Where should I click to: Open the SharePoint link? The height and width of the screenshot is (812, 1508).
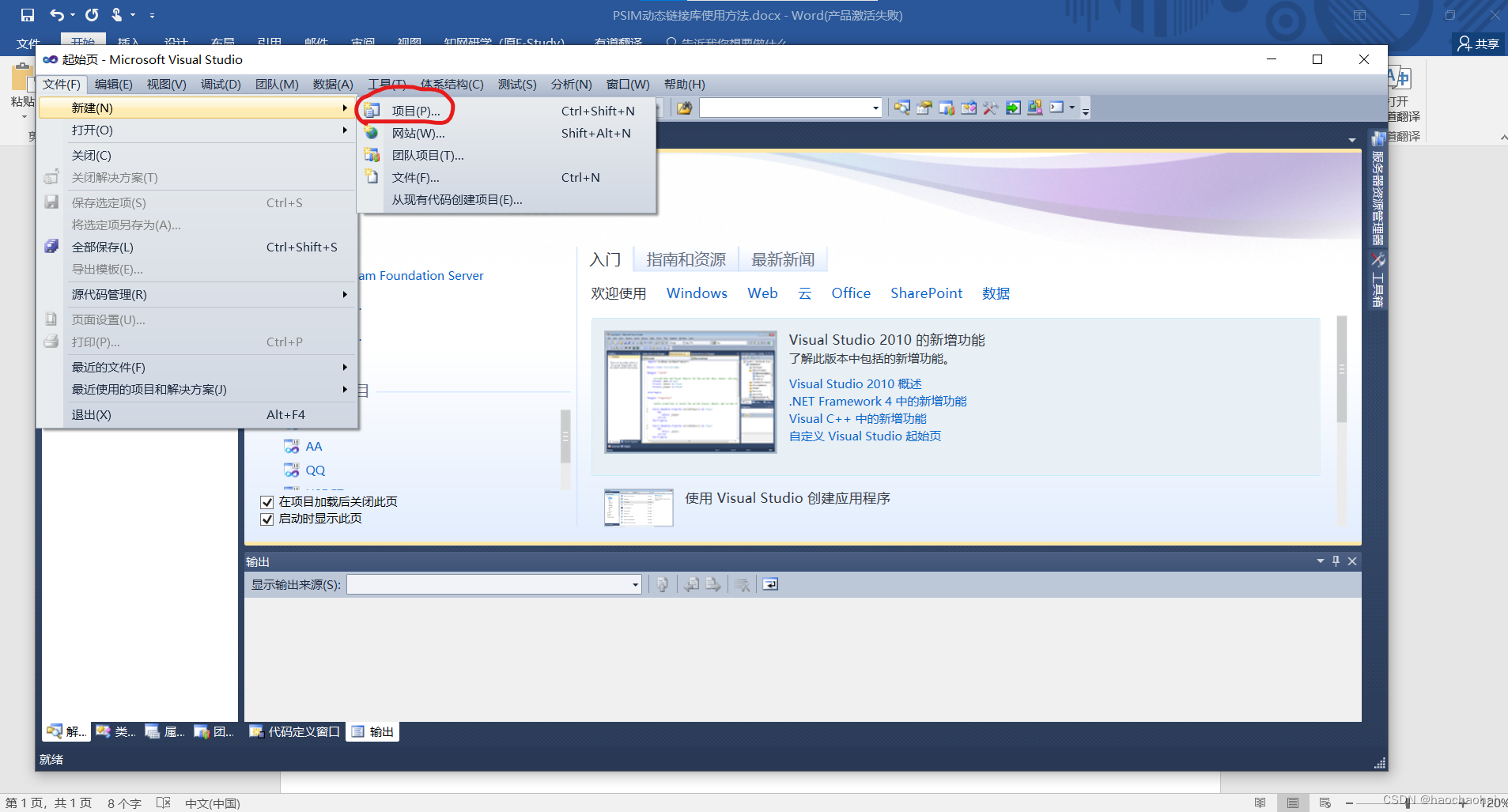[x=926, y=293]
